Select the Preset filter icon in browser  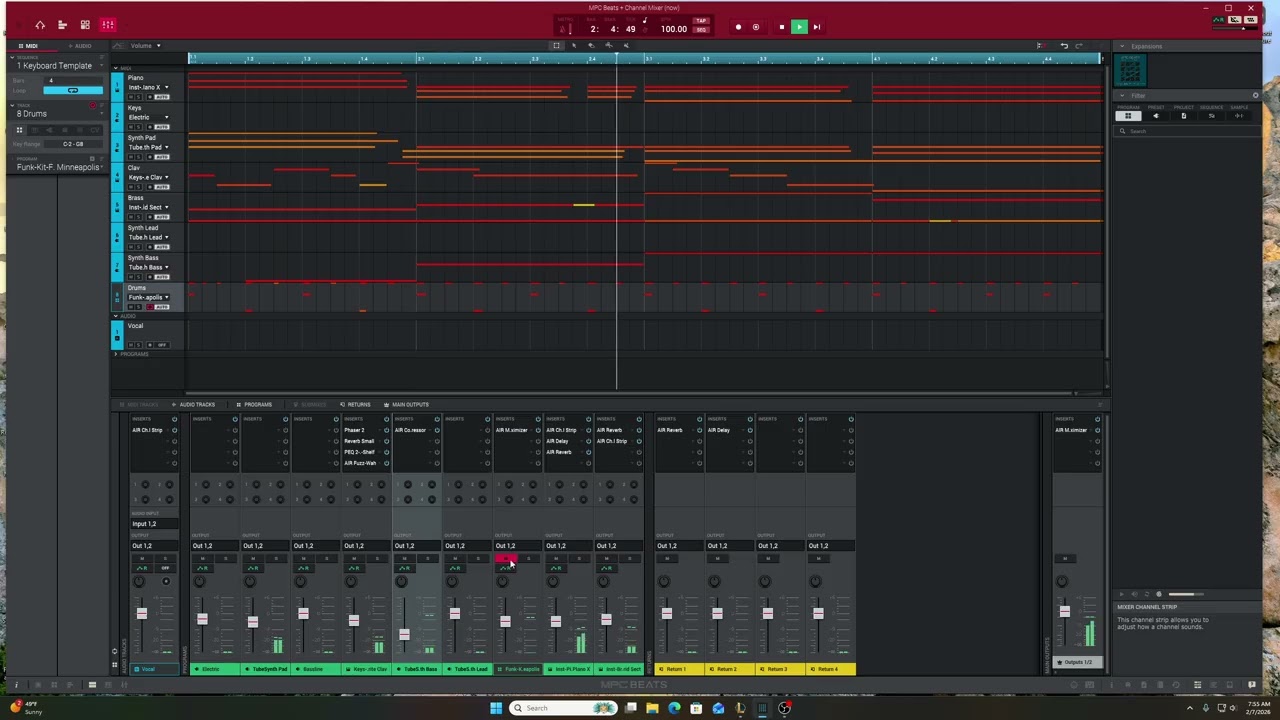(x=1156, y=116)
